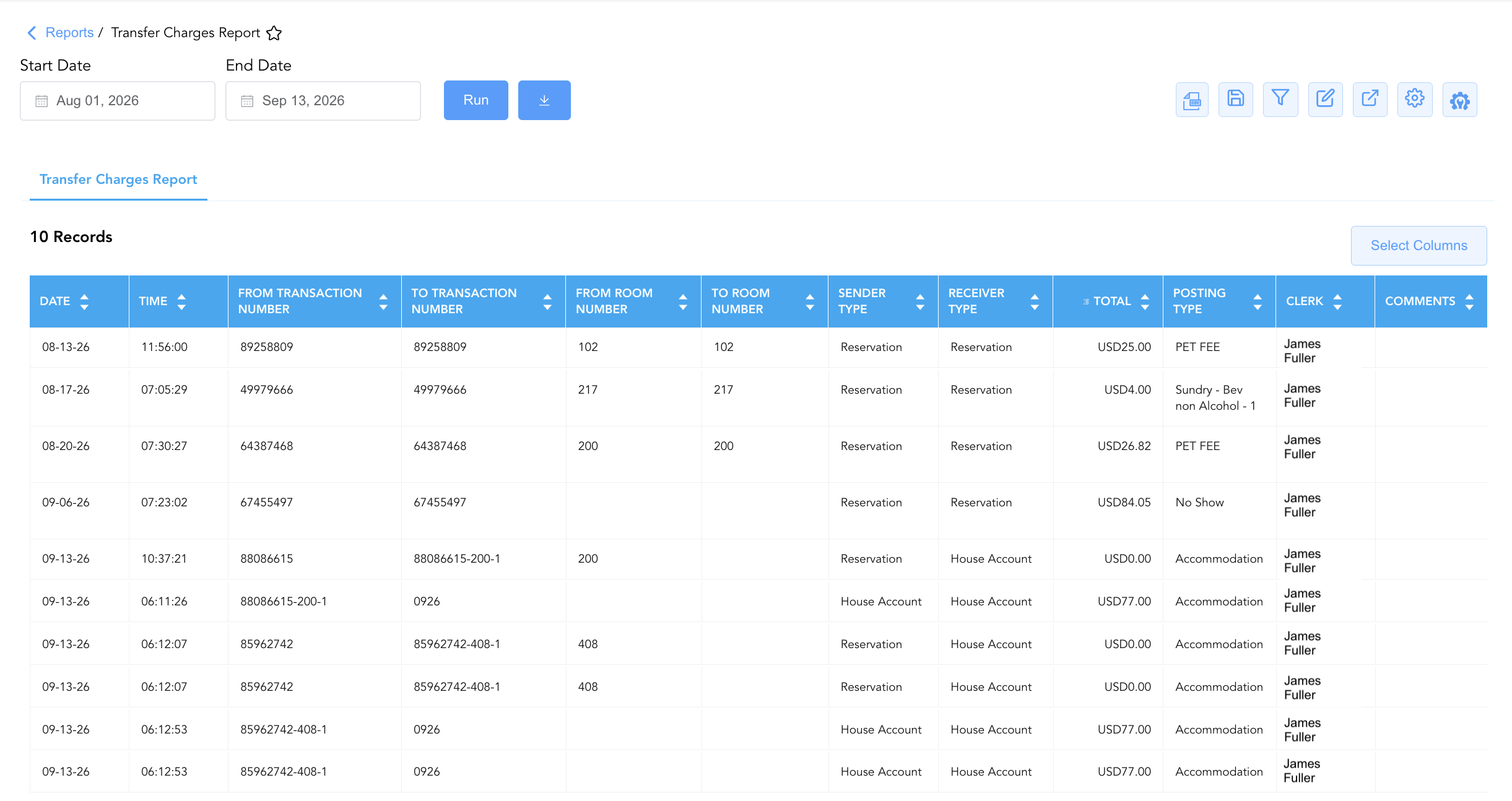Sort by From Transaction Number column
Viewport: 1512px width, 801px height.
pyautogui.click(x=383, y=301)
